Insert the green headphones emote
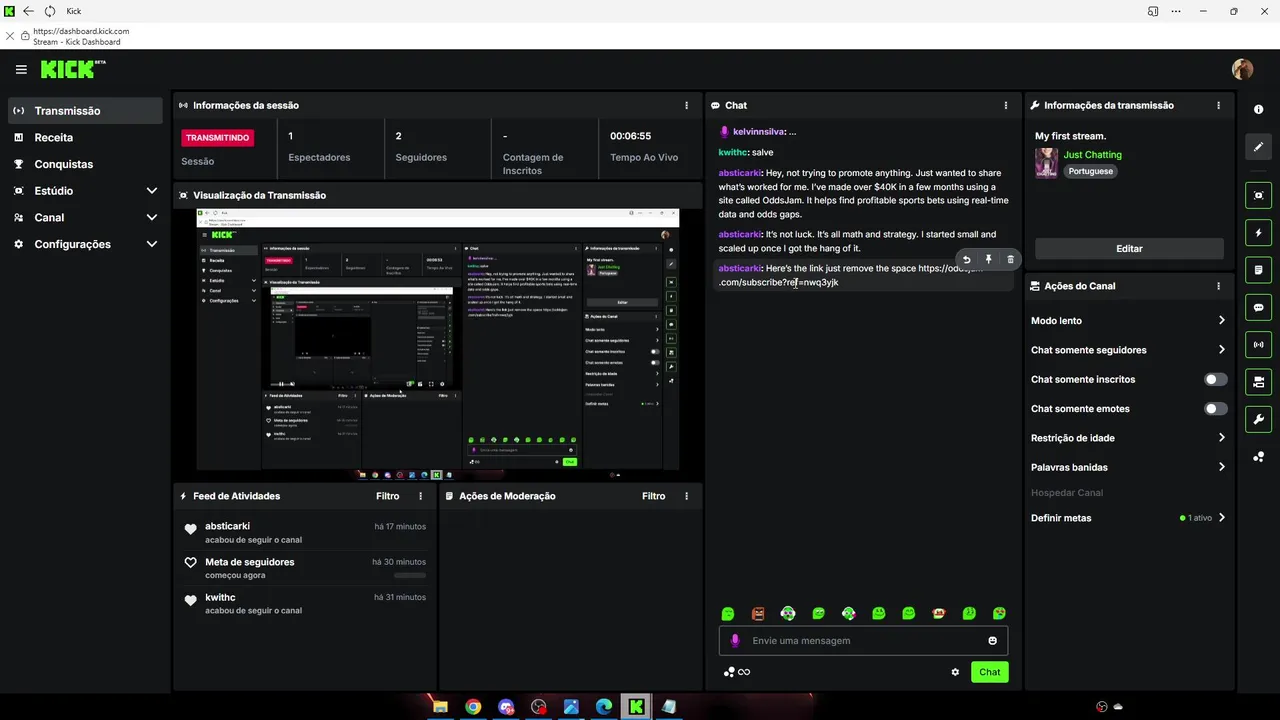Screen dimensions: 1280x720 [788, 613]
